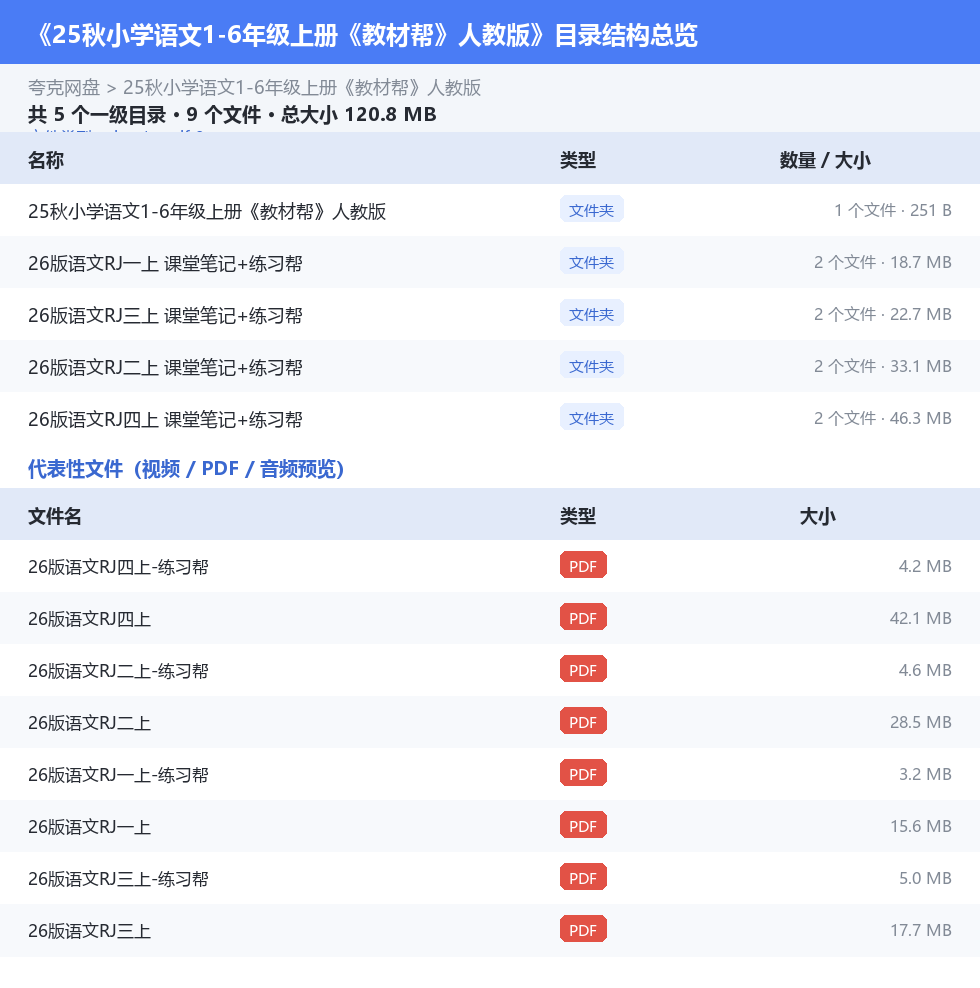This screenshot has height=988, width=980.
Task: Click the 数量 / 大小 column header
Action: tap(825, 160)
